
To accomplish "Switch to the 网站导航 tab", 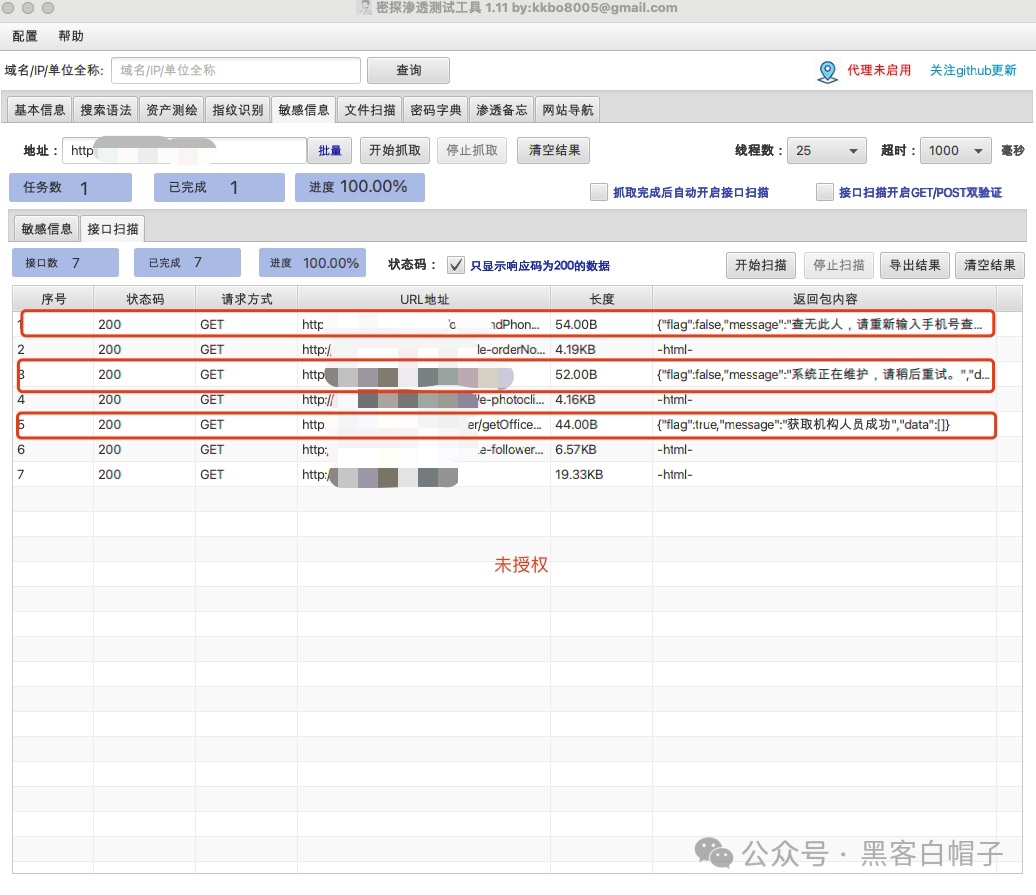I will pos(568,110).
